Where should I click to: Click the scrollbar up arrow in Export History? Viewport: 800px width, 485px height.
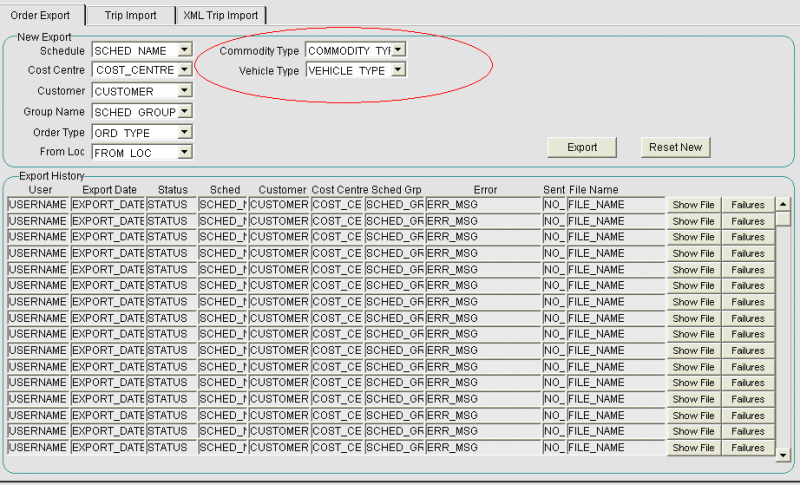pyautogui.click(x=783, y=205)
